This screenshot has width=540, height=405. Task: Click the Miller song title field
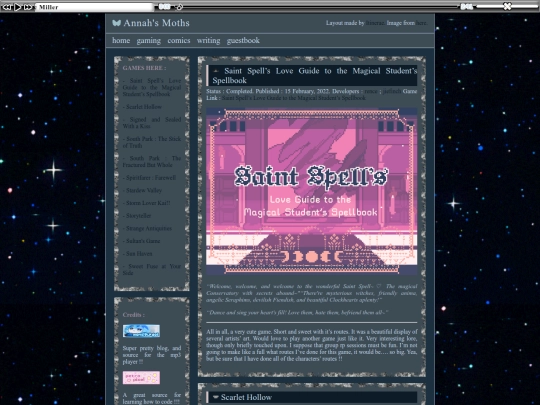pyautogui.click(x=94, y=7)
